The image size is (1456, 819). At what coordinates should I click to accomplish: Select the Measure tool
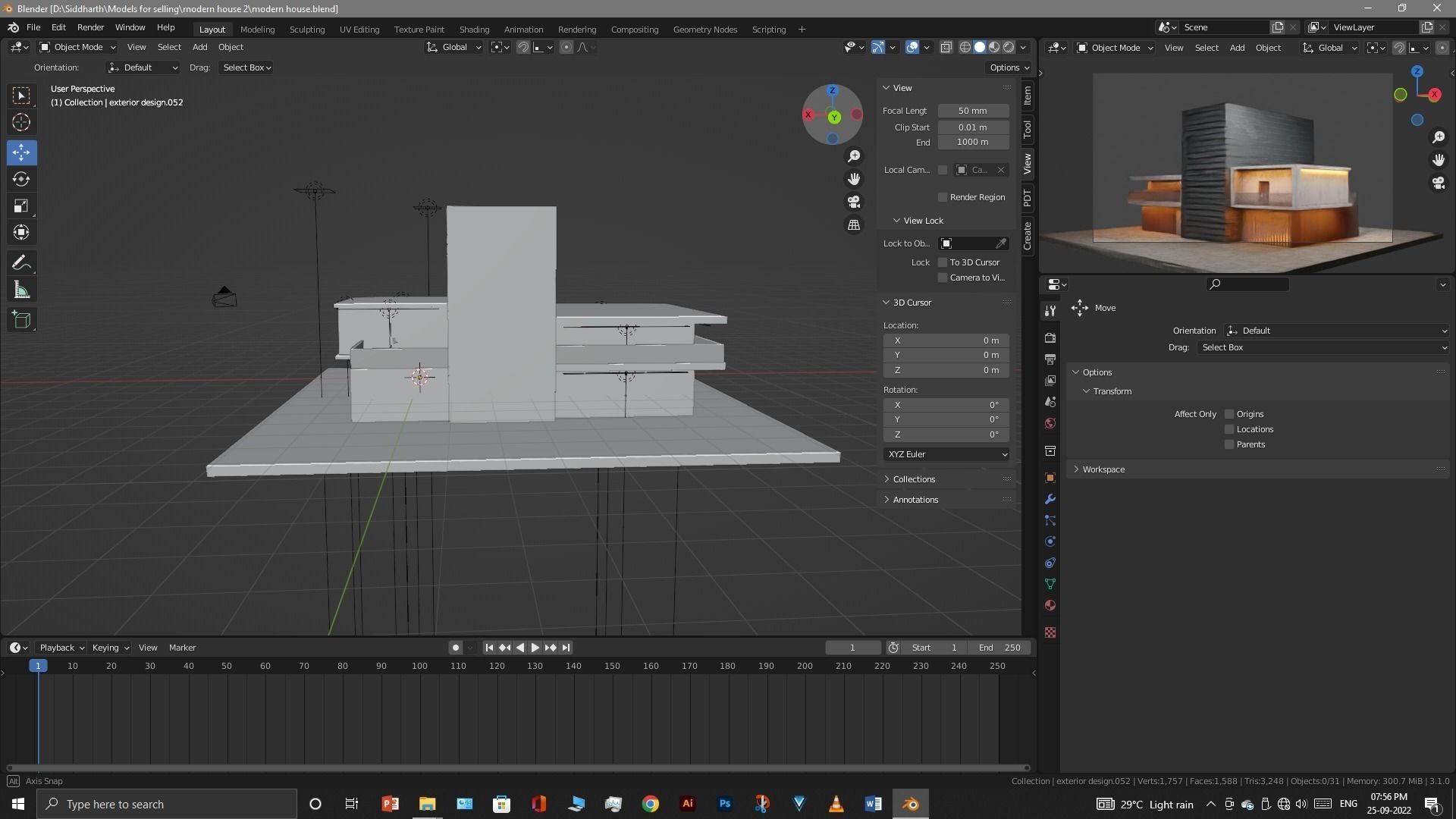pos(21,290)
